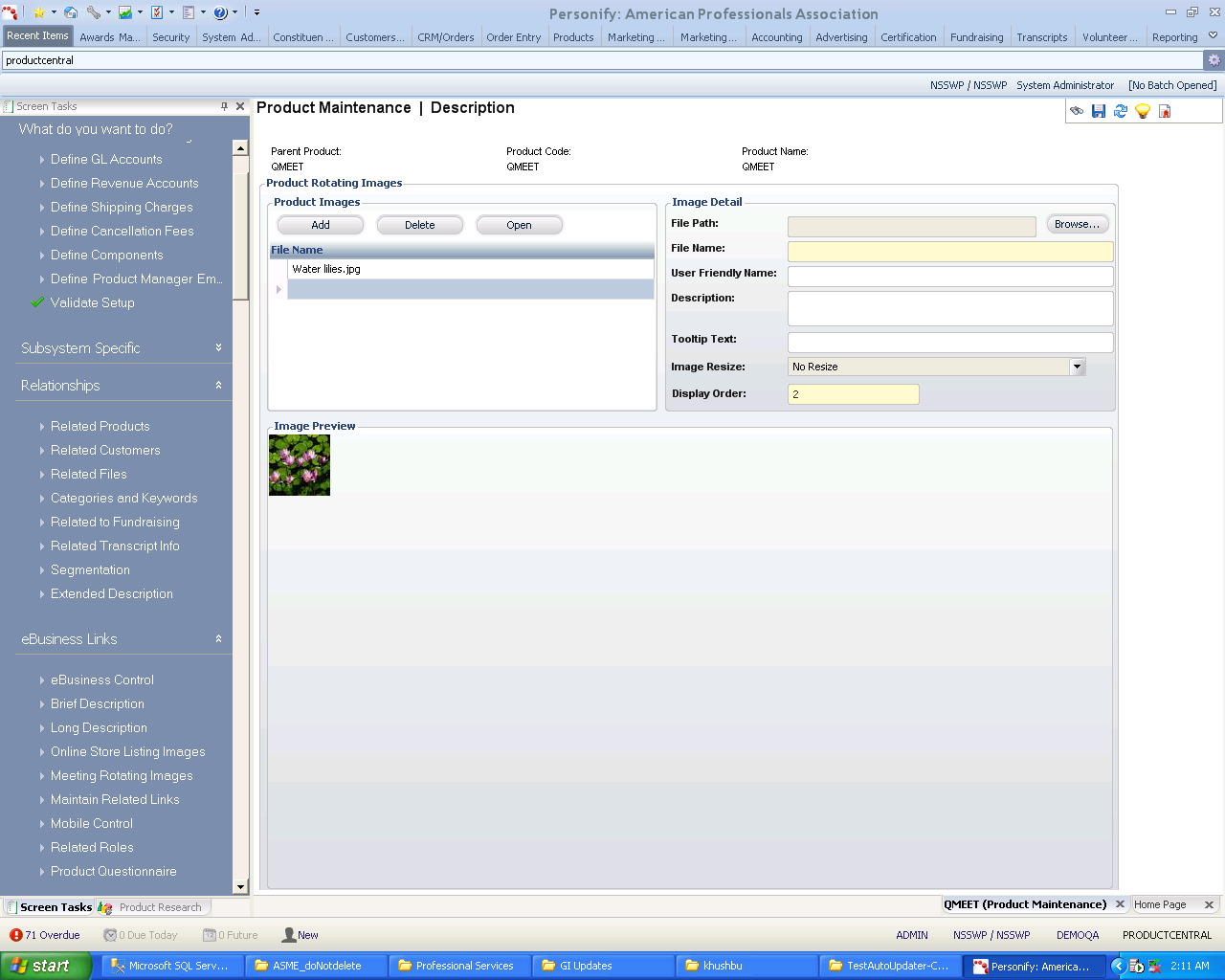Collapse the Relationships section
Image resolution: width=1225 pixels, height=980 pixels.
click(218, 385)
